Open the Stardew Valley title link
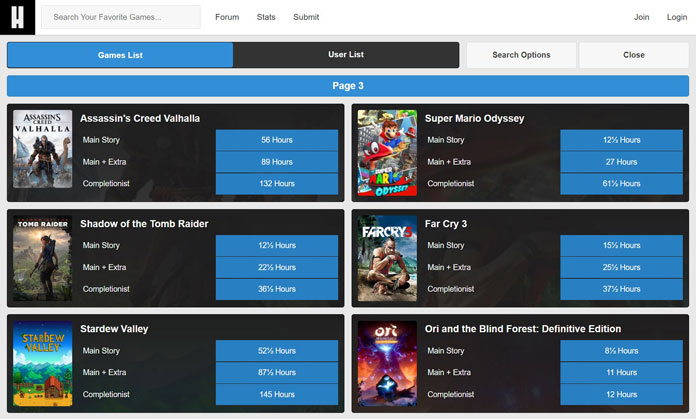 tap(114, 329)
